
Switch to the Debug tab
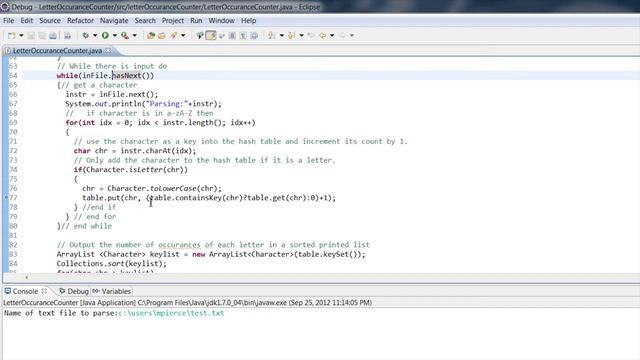(x=73, y=291)
